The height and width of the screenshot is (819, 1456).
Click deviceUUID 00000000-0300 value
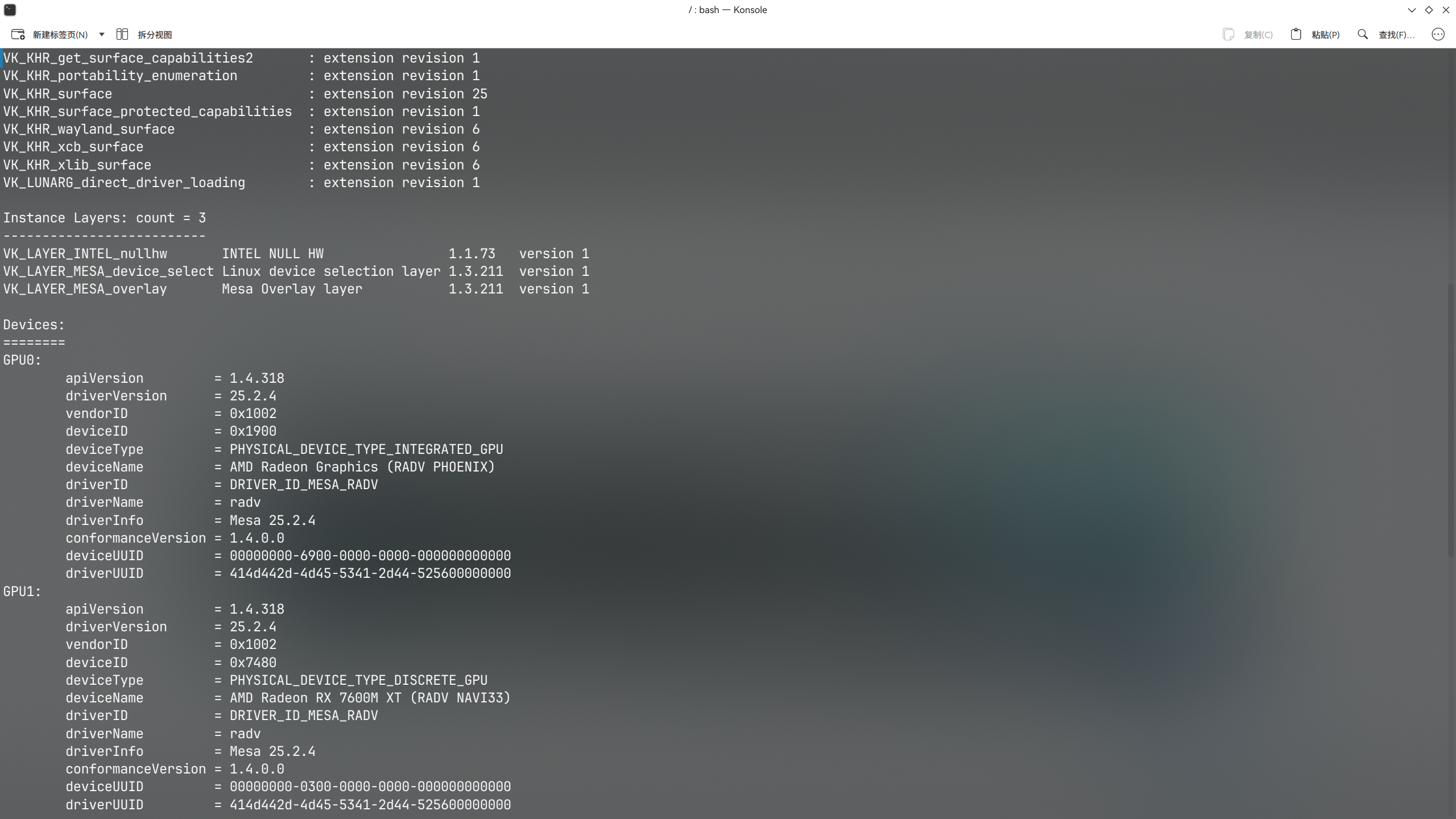click(370, 787)
